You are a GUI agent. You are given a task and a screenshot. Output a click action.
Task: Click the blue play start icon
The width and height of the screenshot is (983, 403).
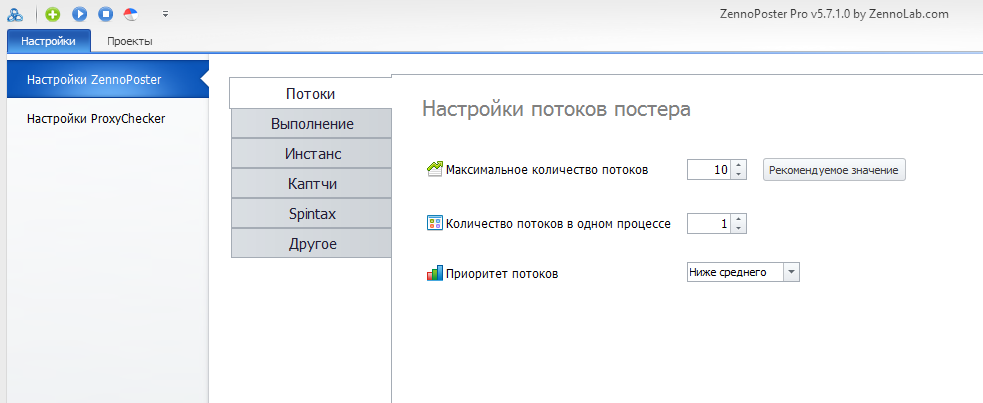(x=79, y=13)
